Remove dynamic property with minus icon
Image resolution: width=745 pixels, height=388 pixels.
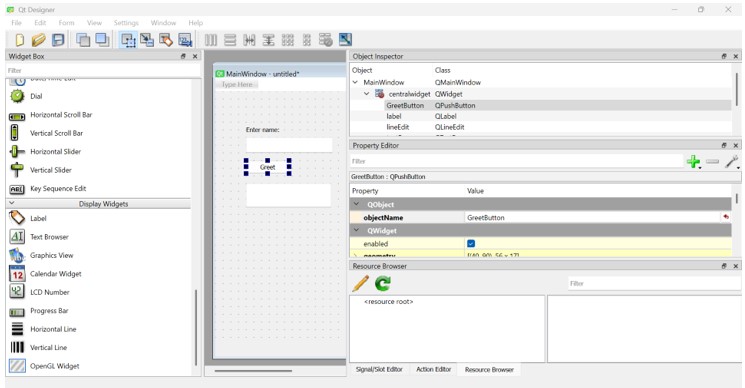point(712,162)
